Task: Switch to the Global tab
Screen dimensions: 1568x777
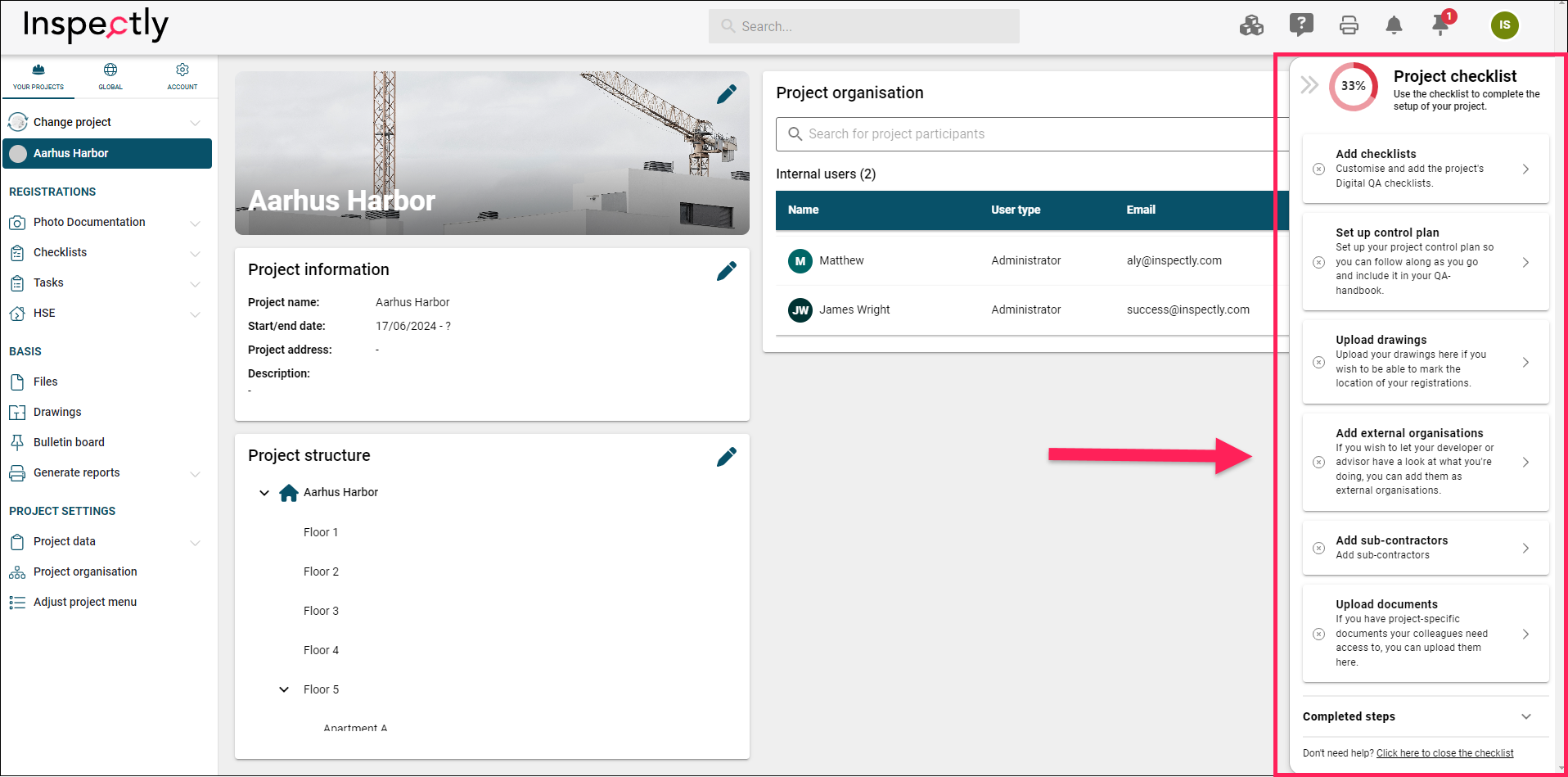Action: [x=110, y=77]
